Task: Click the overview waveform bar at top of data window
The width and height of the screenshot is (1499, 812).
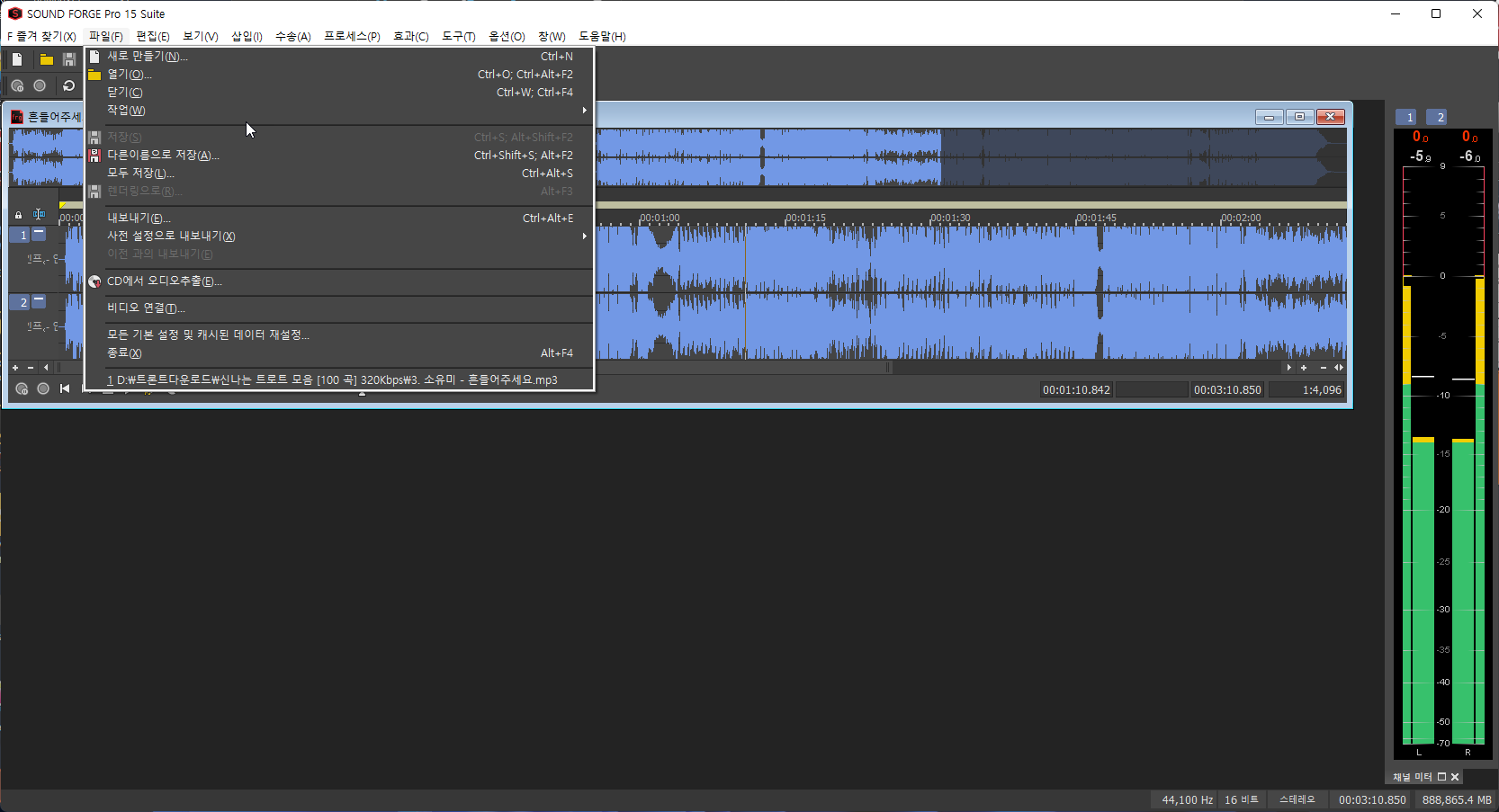Action: tap(972, 157)
